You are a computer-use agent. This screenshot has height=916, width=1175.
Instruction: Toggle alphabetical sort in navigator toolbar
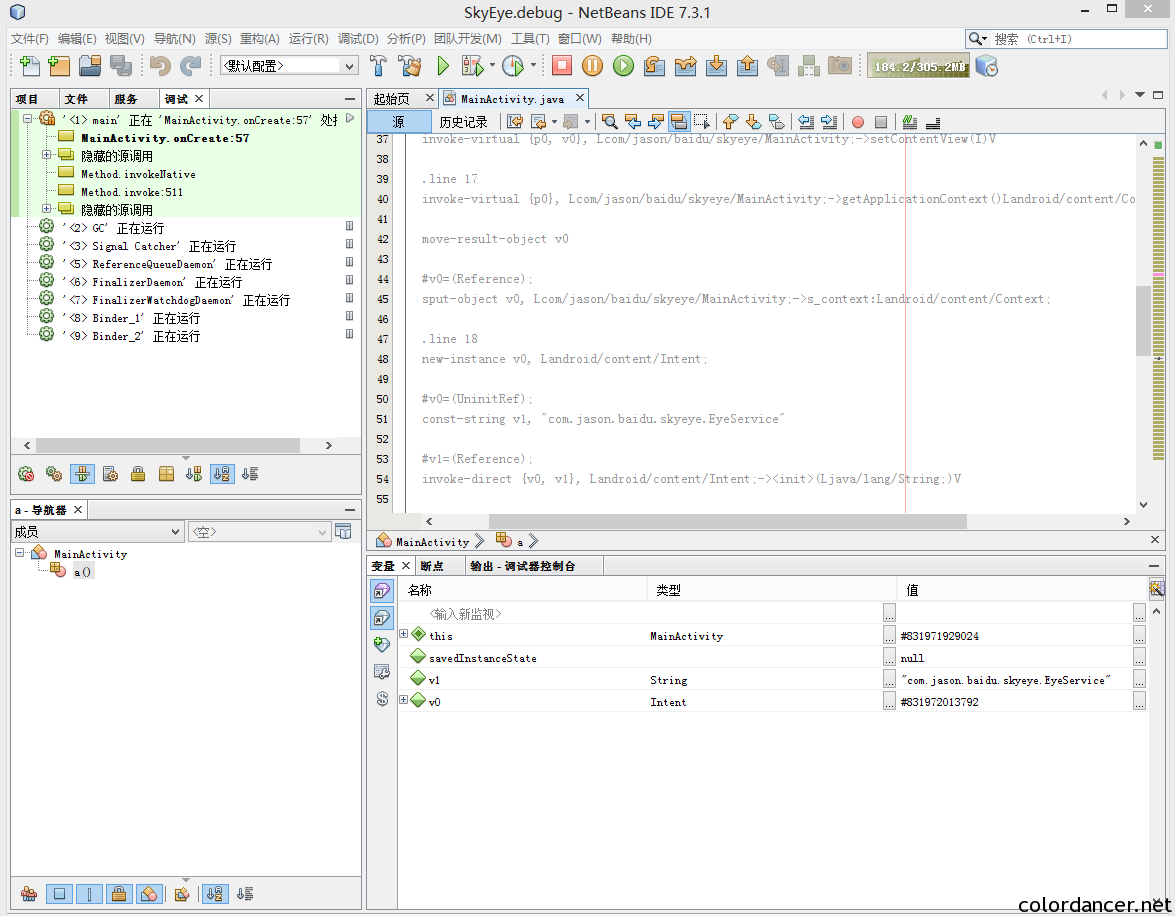pos(215,894)
